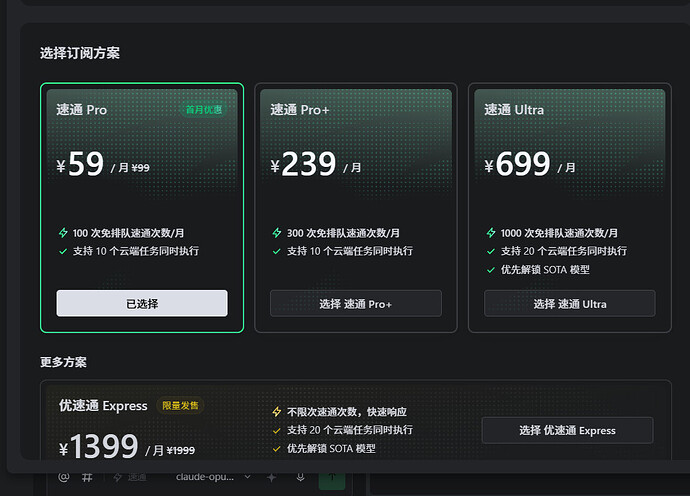Click the 选择订阅方案 heading
The height and width of the screenshot is (496, 690).
point(80,53)
